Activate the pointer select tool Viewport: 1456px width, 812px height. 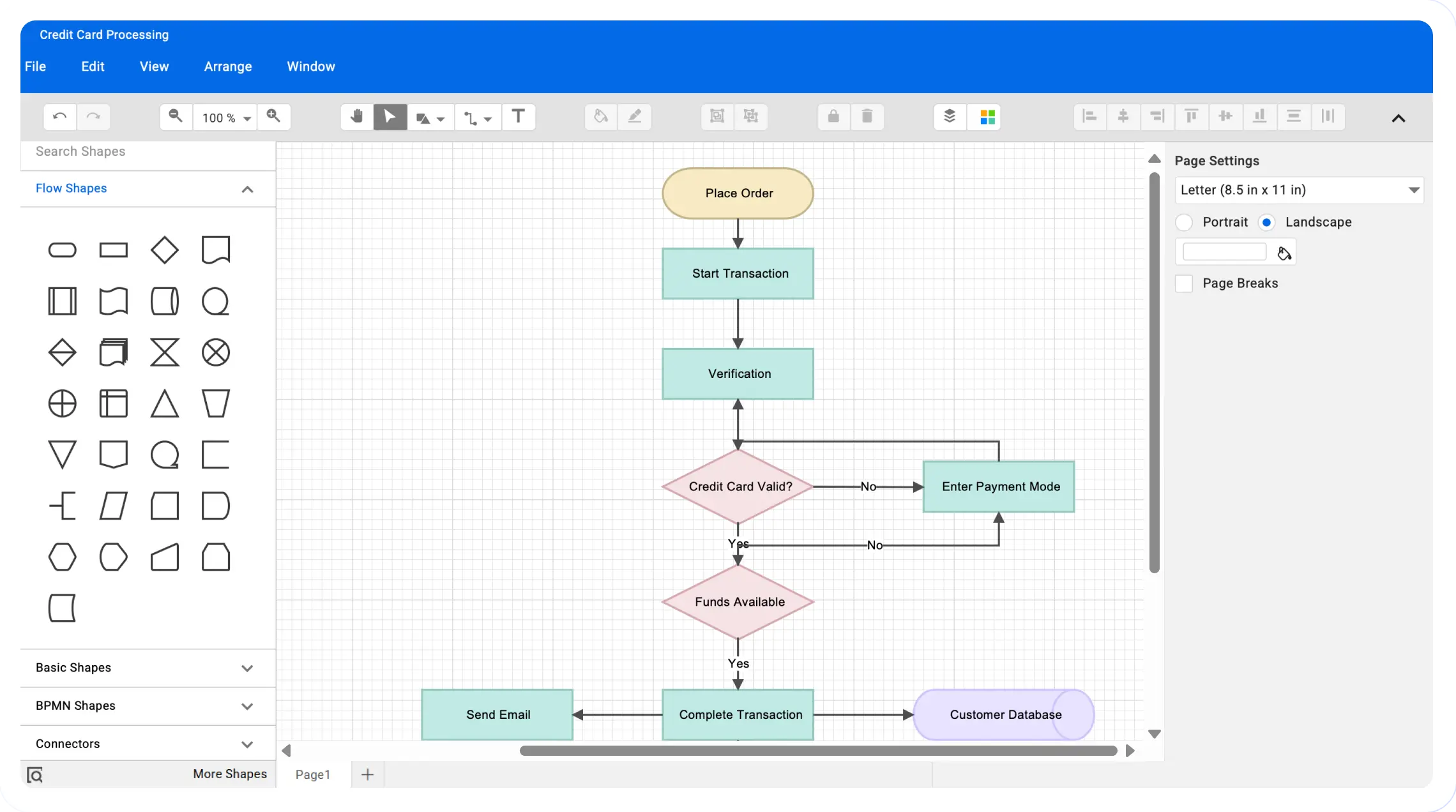point(390,117)
